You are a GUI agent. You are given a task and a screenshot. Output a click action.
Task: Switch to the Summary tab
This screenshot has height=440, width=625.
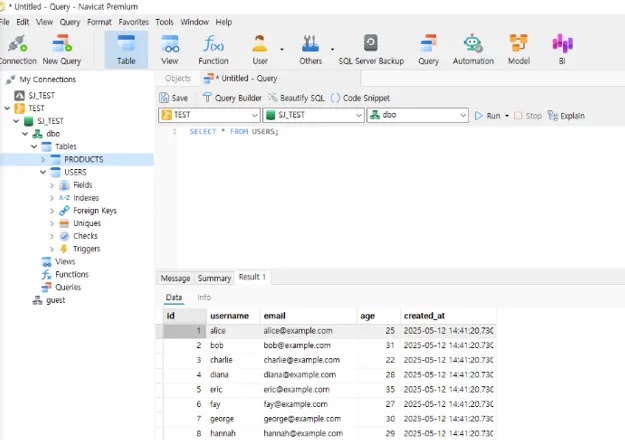[x=214, y=278]
